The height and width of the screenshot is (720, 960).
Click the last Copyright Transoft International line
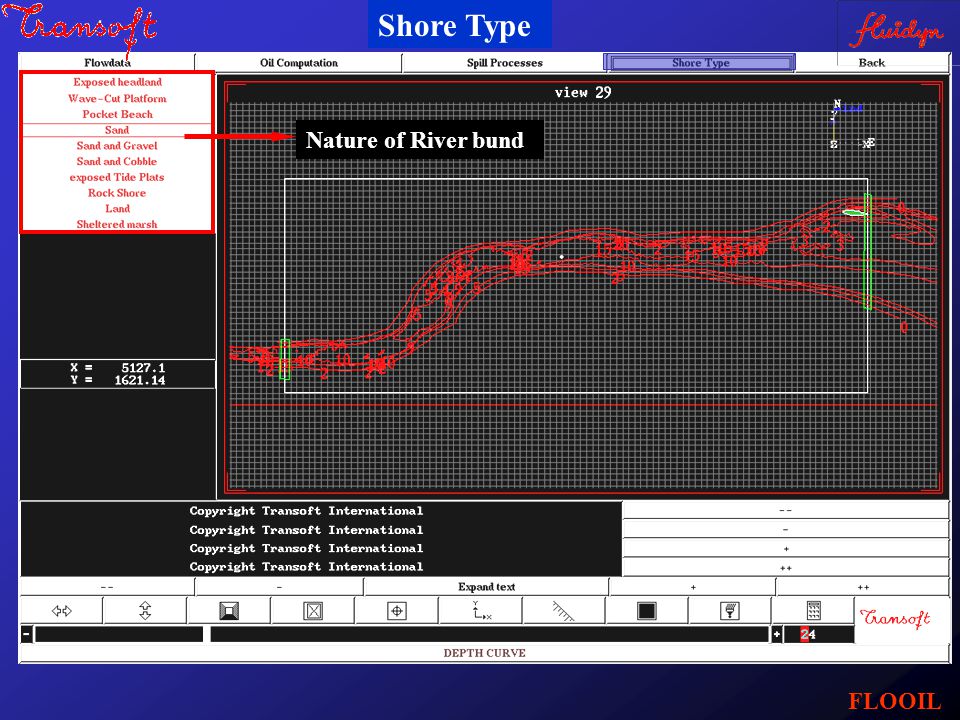[306, 566]
